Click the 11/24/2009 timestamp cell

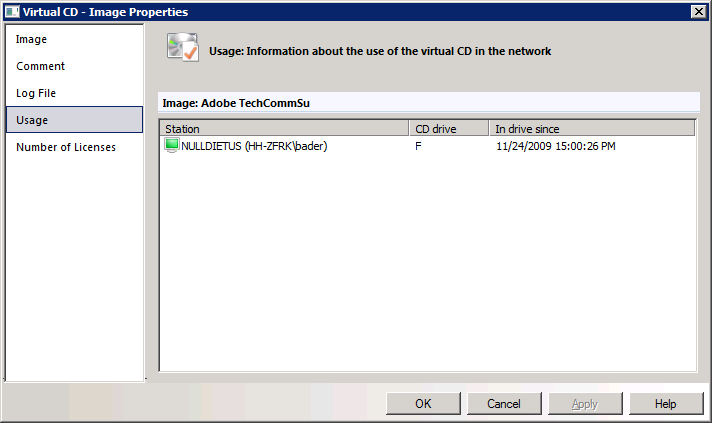(556, 146)
